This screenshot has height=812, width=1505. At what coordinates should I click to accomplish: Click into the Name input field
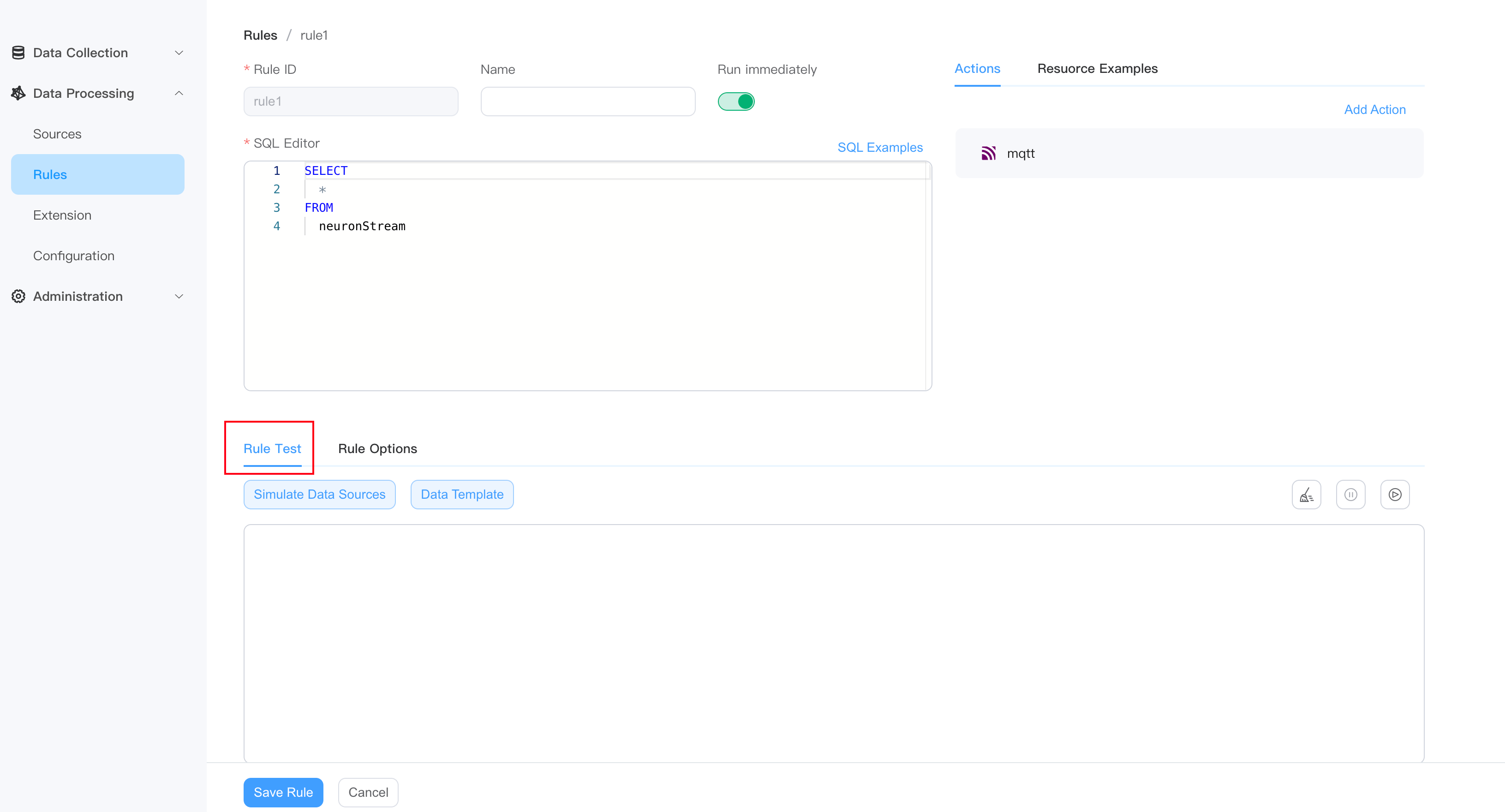[x=587, y=101]
